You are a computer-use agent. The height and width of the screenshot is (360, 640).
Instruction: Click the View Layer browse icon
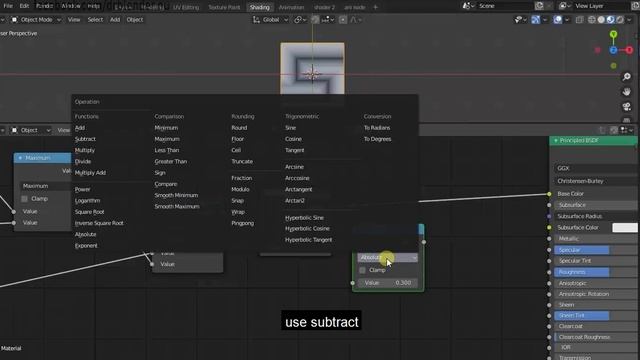tap(565, 6)
